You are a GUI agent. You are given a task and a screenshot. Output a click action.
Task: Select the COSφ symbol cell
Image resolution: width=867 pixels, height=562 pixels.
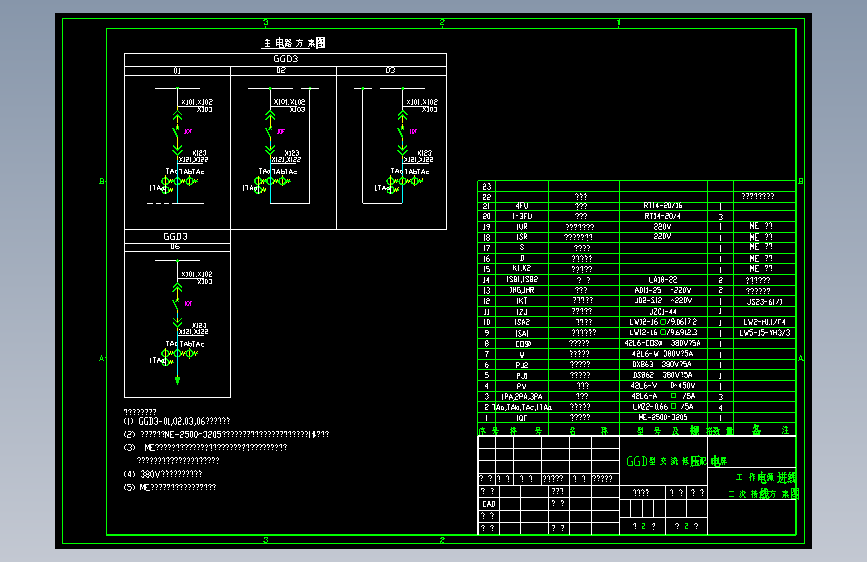(523, 344)
